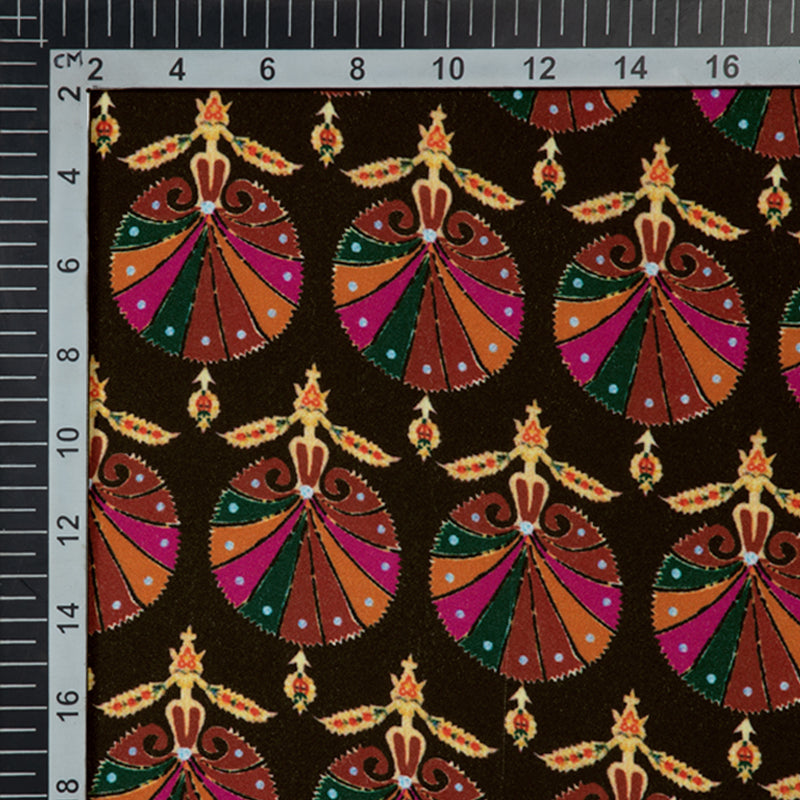Select the small bud motif in the top-left fabric corner
The image size is (800, 800).
(x=104, y=125)
